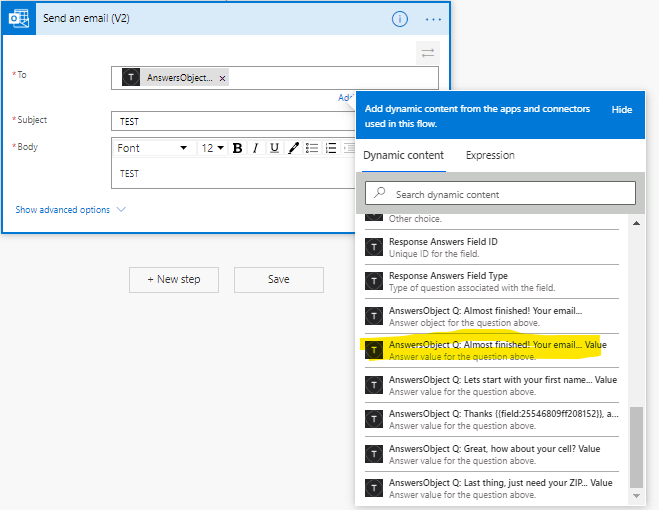Click the Outlook icon in the action header
This screenshot has width=659, height=510.
[19, 19]
